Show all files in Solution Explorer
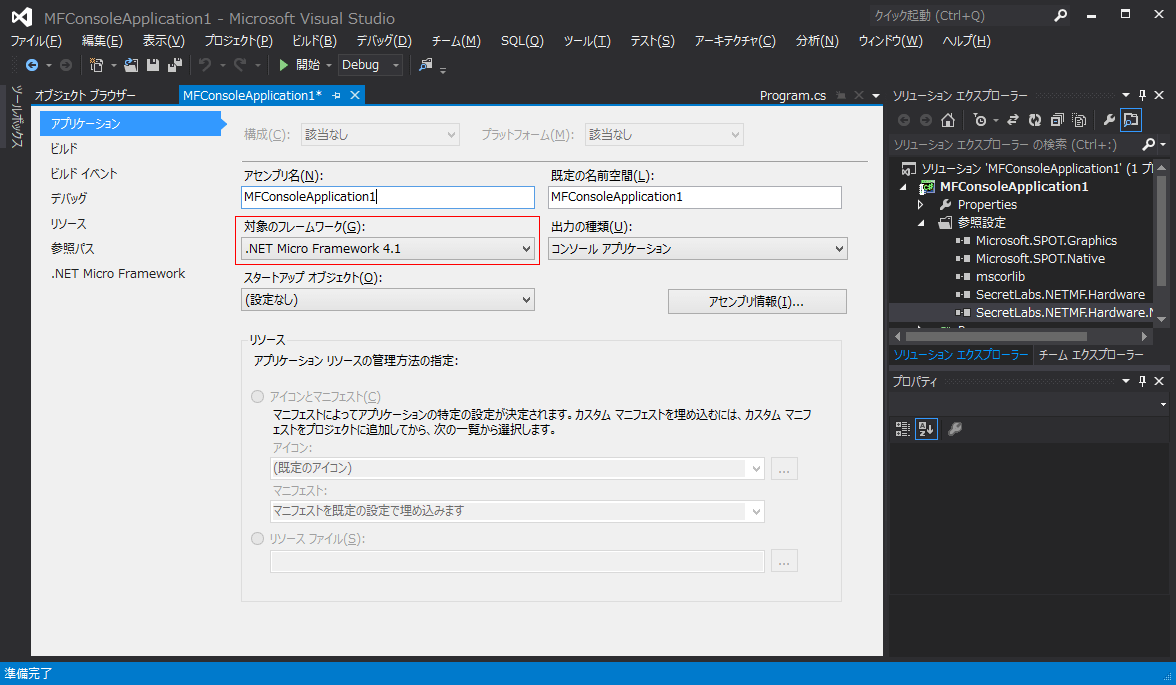Viewport: 1176px width, 685px height. (x=1079, y=119)
